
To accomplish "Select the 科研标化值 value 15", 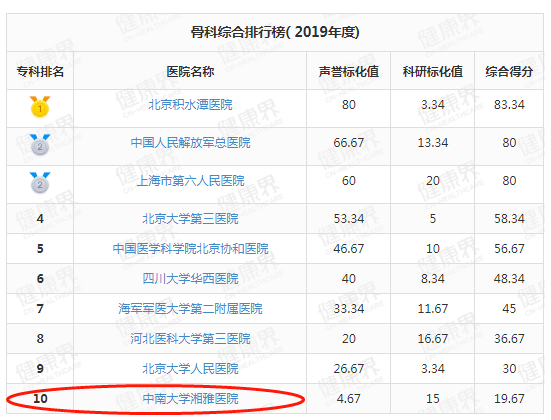I will (x=433, y=399).
